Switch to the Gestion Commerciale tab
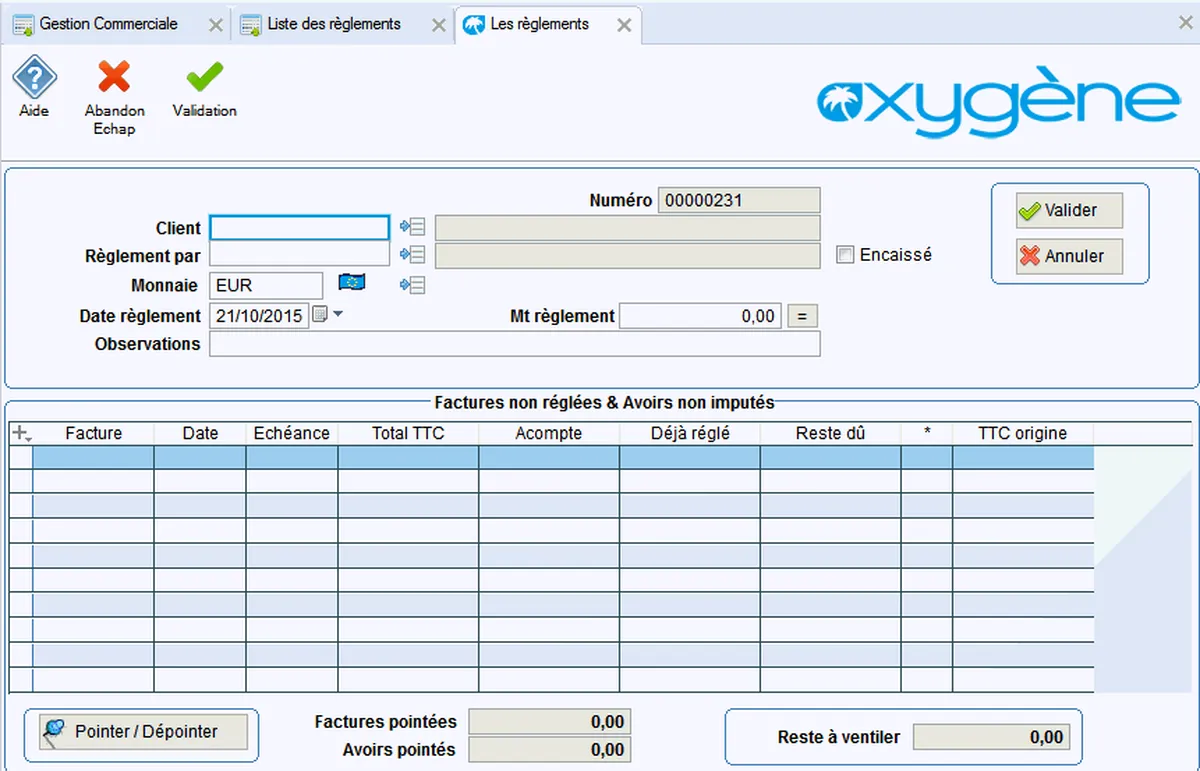The image size is (1200, 771). coord(108,24)
